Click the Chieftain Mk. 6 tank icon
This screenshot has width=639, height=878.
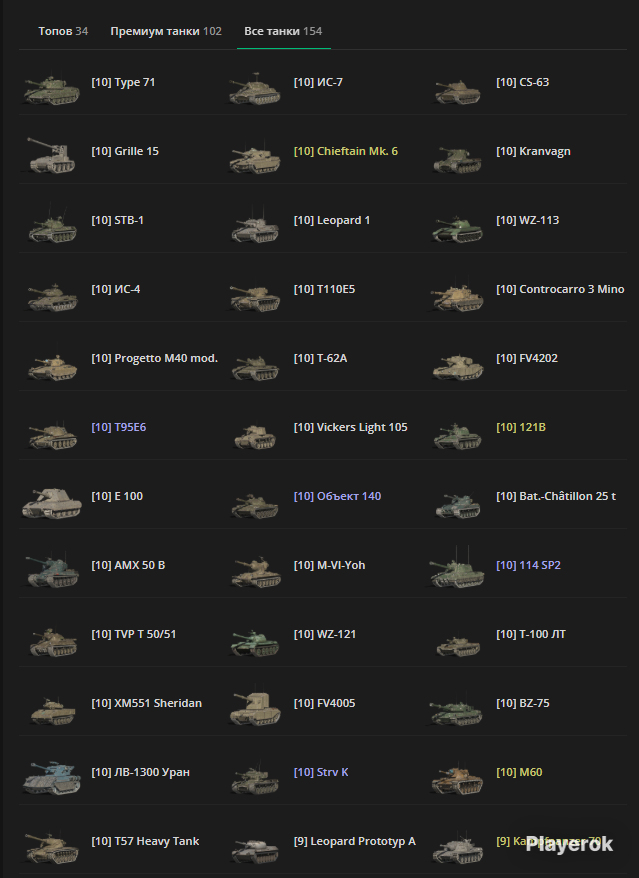(x=255, y=158)
